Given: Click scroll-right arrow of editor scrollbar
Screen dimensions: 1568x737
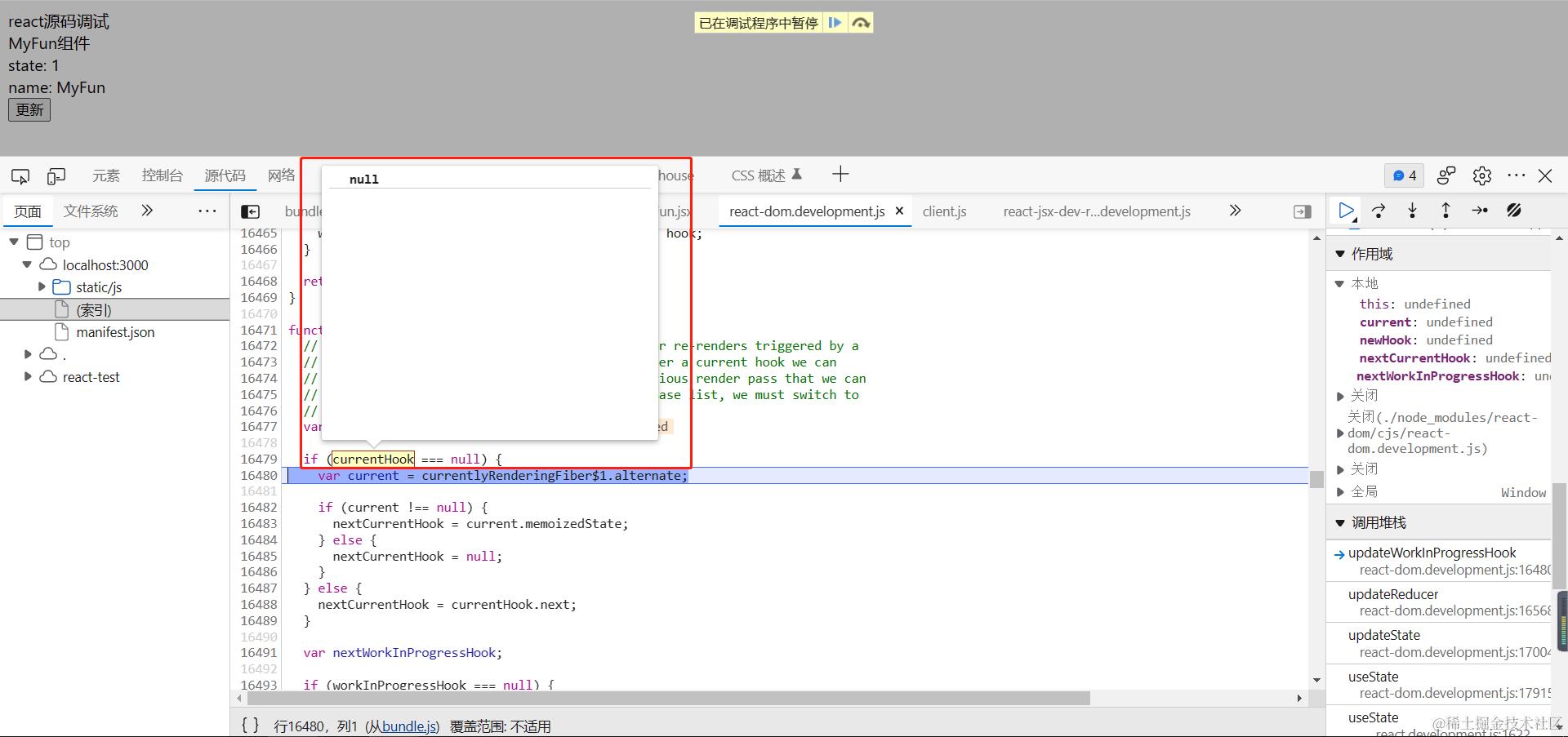Looking at the screenshot, I should [x=1299, y=698].
